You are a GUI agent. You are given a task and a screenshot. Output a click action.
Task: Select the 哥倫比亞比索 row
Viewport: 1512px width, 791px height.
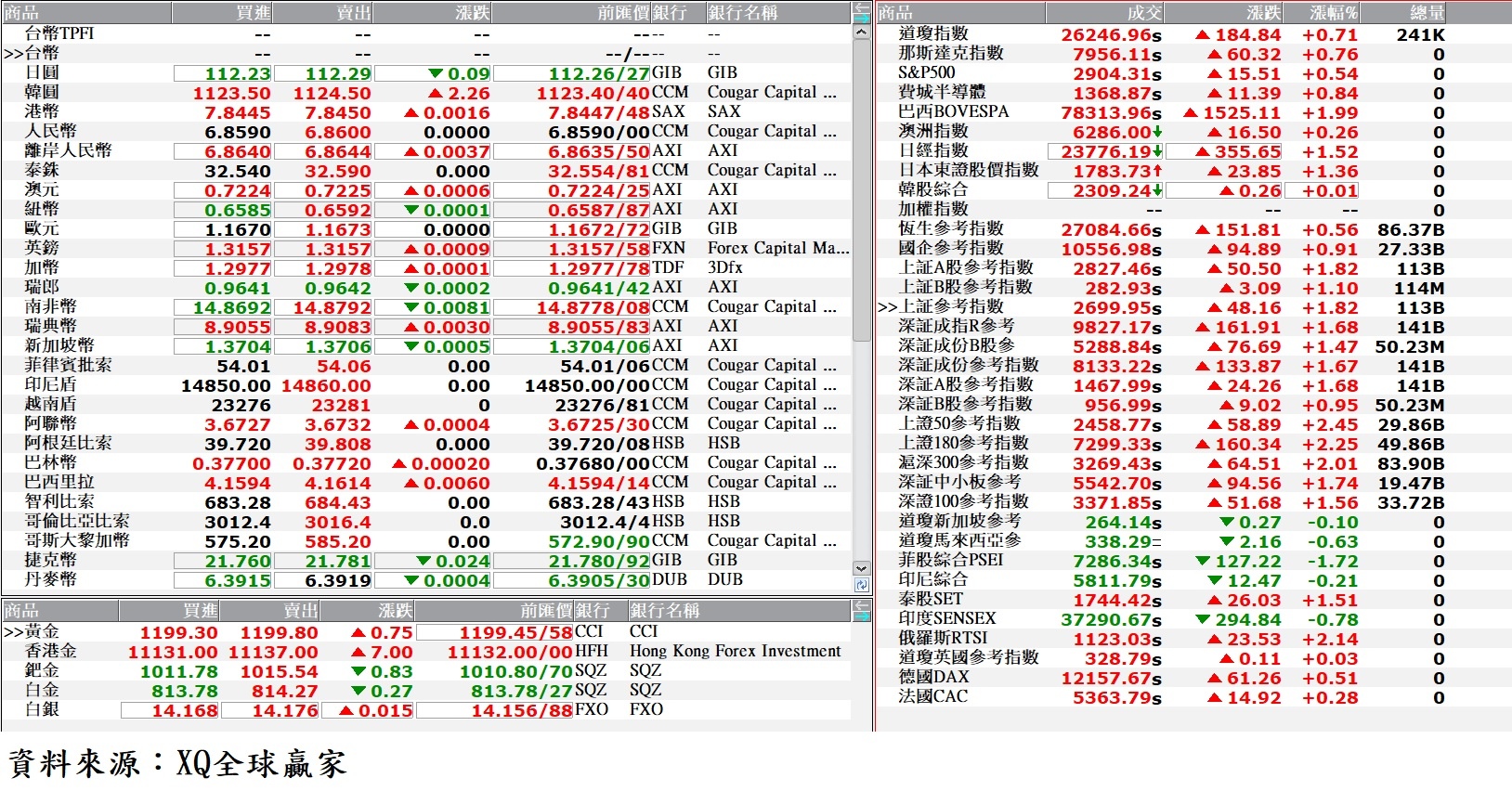426,521
